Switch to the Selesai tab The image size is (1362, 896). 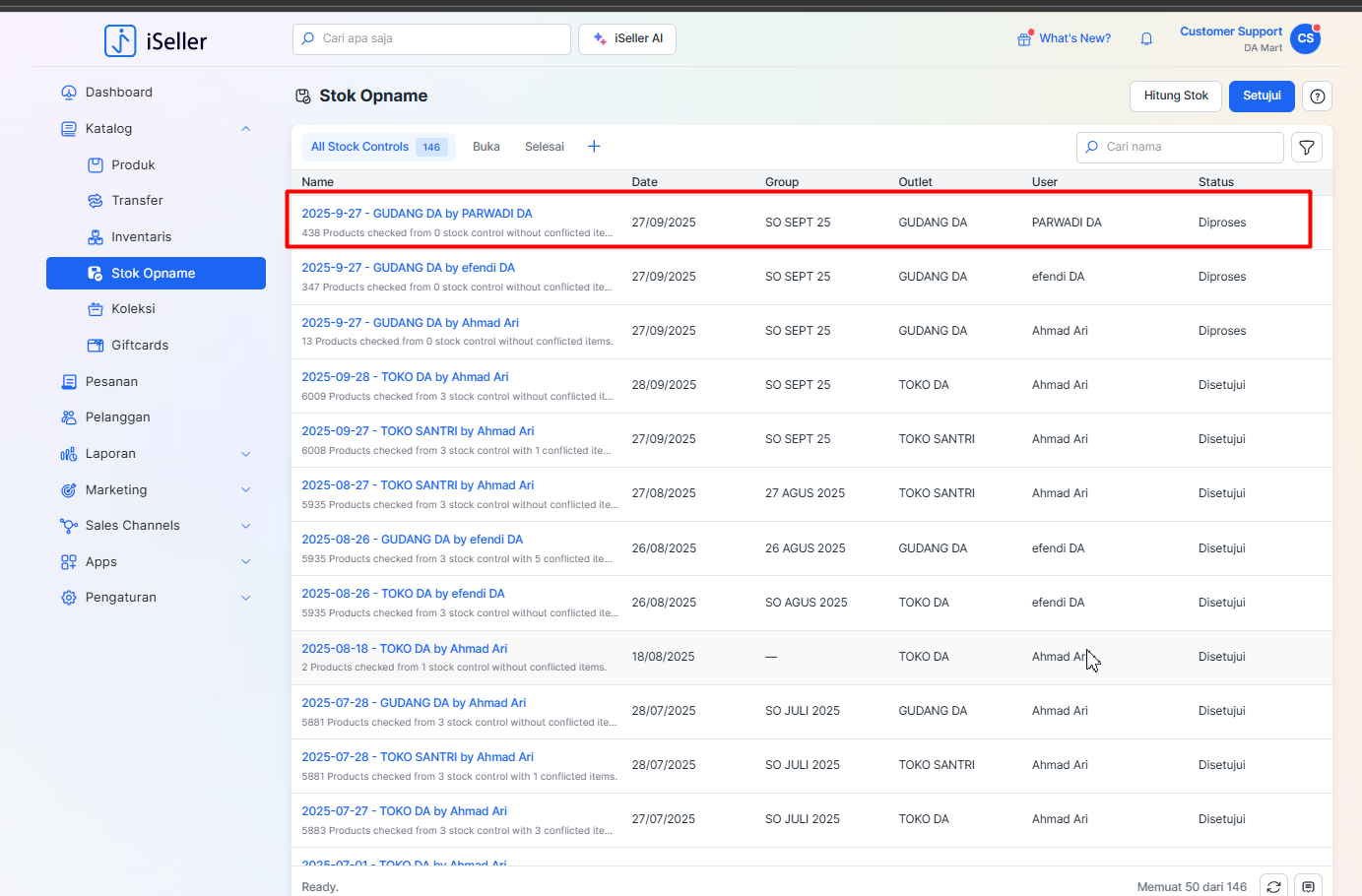544,147
